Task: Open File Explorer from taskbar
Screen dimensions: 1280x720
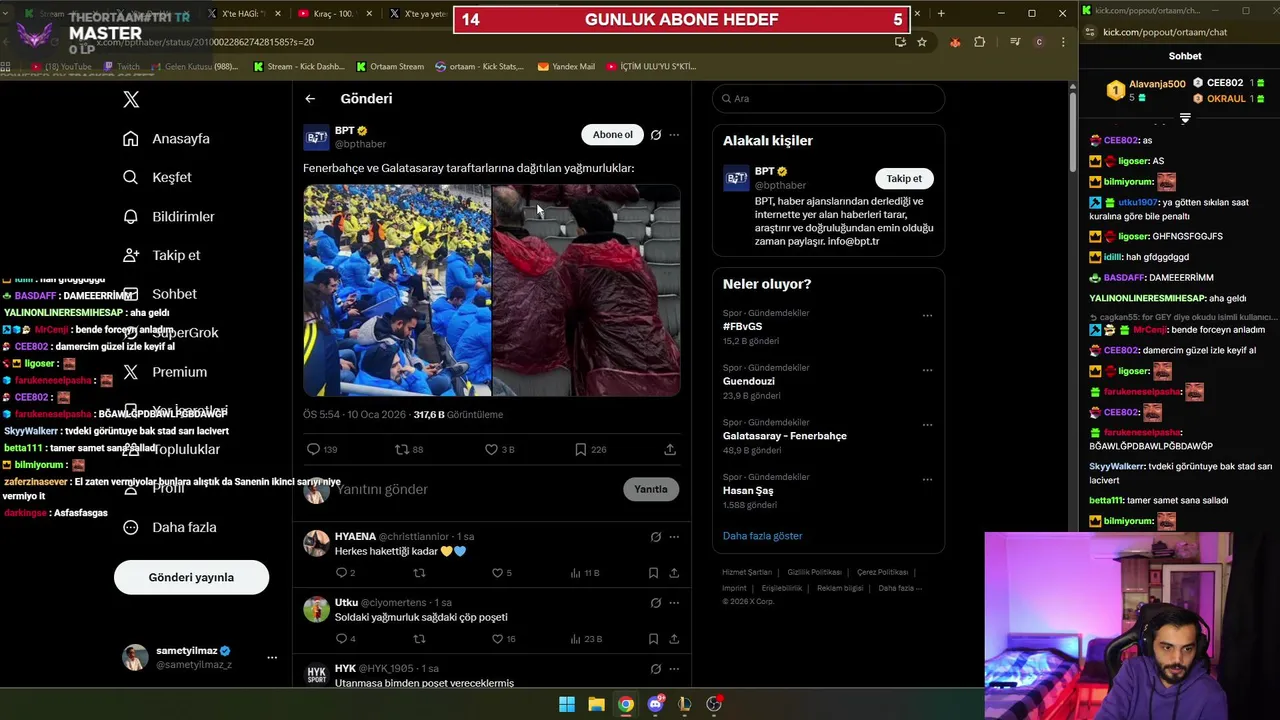Action: click(596, 704)
